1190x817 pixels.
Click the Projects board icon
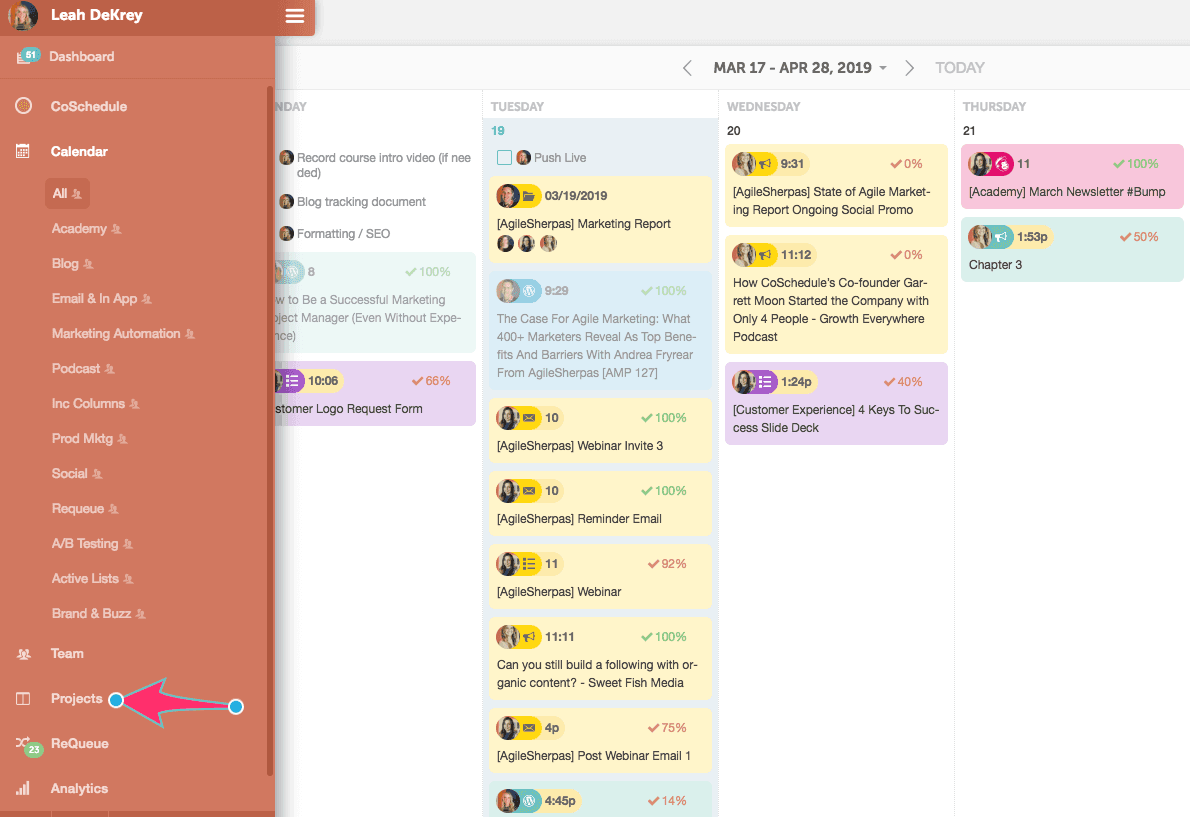tap(23, 699)
